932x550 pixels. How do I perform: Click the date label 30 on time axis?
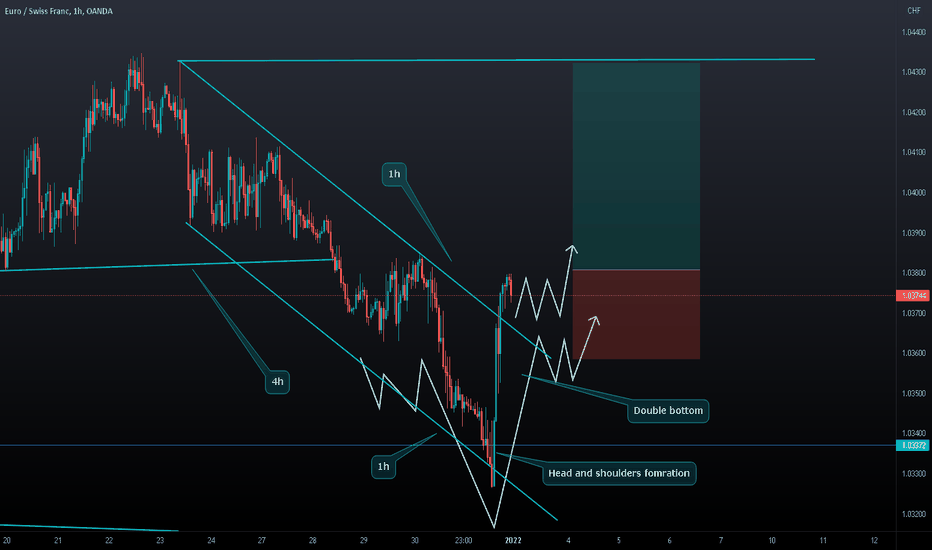(x=414, y=540)
